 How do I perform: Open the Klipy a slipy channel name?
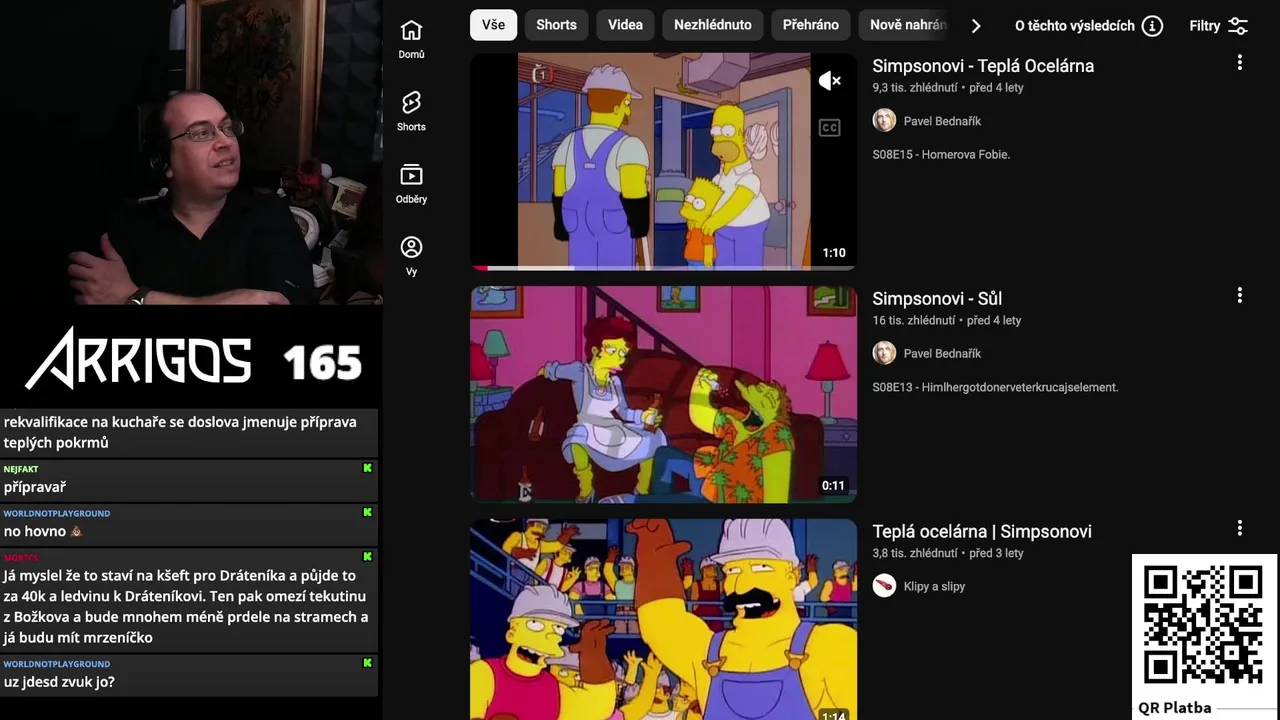[934, 587]
